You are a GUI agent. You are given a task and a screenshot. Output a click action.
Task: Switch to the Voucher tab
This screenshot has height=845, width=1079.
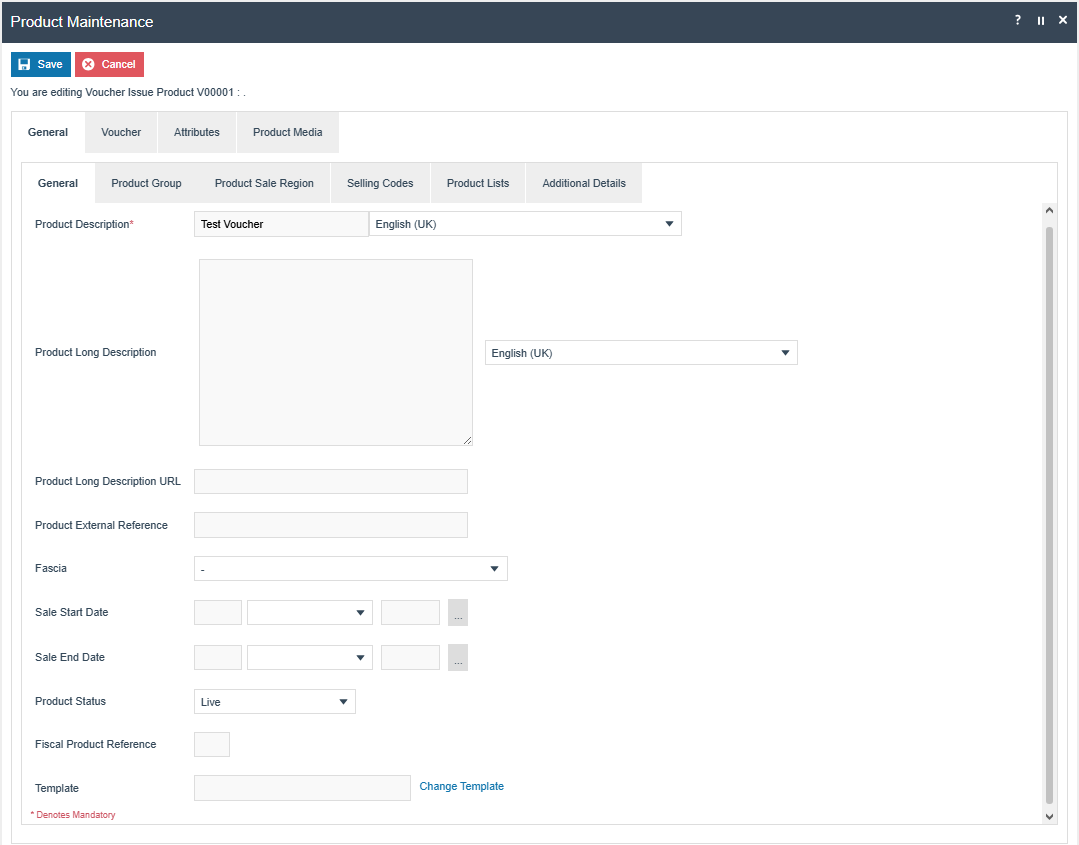[121, 132]
